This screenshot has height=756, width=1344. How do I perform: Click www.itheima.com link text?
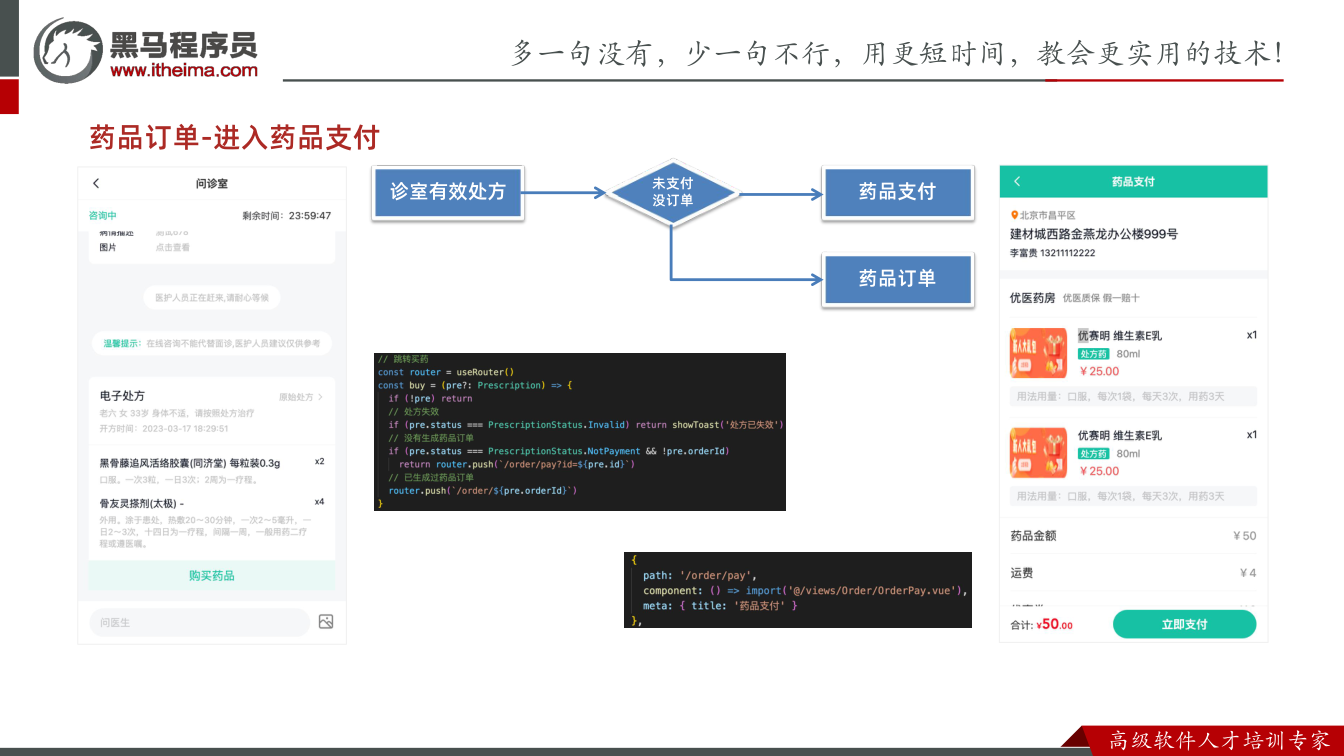pyautogui.click(x=184, y=70)
